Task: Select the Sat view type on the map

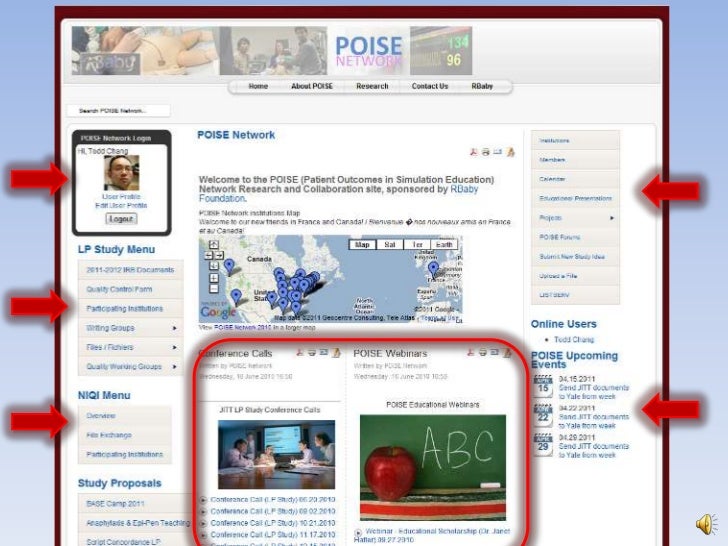Action: tap(390, 245)
